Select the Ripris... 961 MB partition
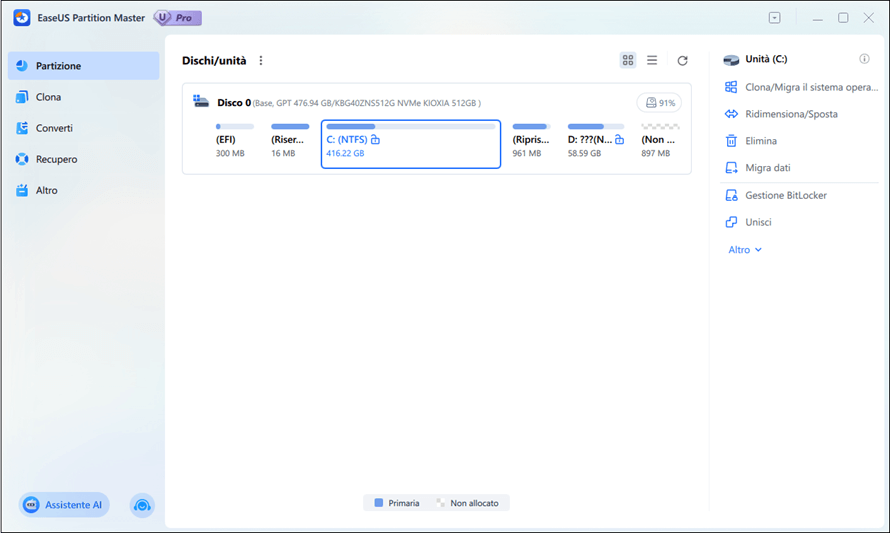The width and height of the screenshot is (890, 533). coord(531,141)
